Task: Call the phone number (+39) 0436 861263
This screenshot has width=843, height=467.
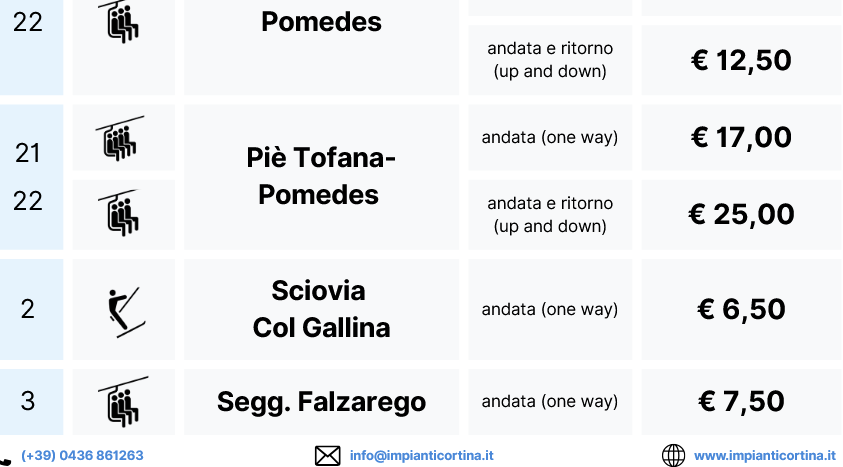Action: (82, 455)
